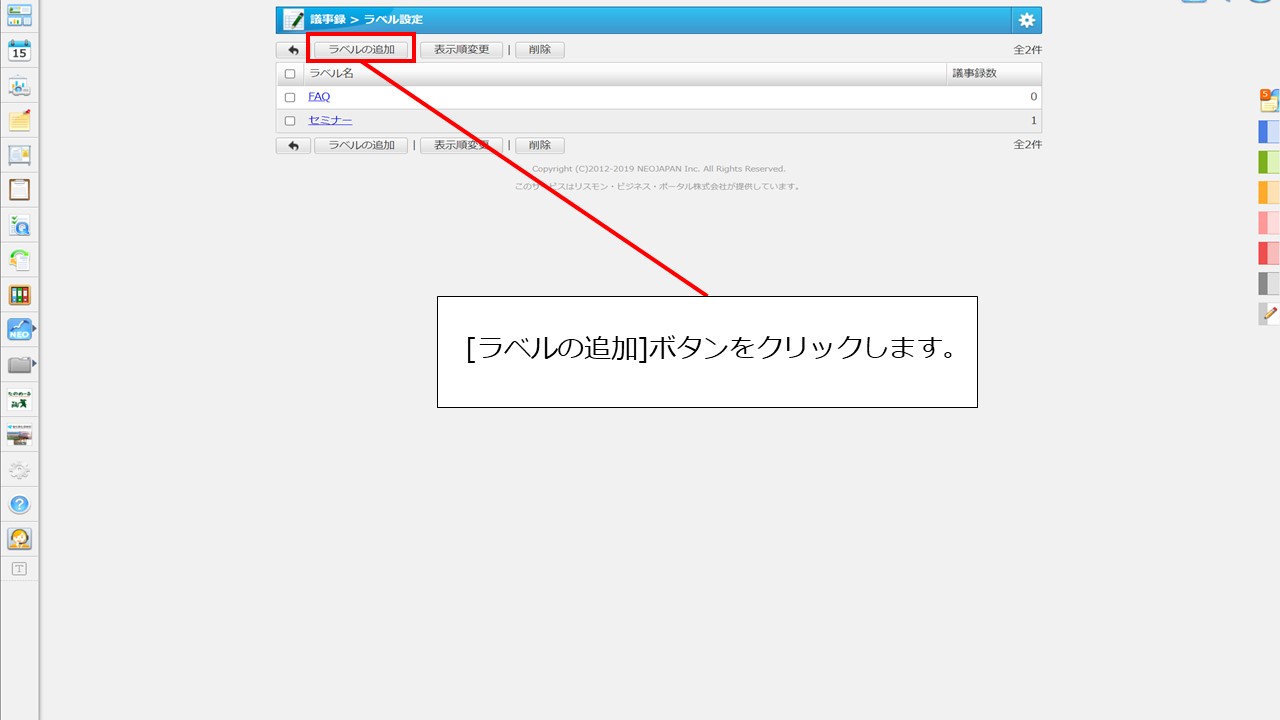Viewport: 1280px width, 720px height.
Task: Select the red sticky color swatch
Action: point(1269,253)
